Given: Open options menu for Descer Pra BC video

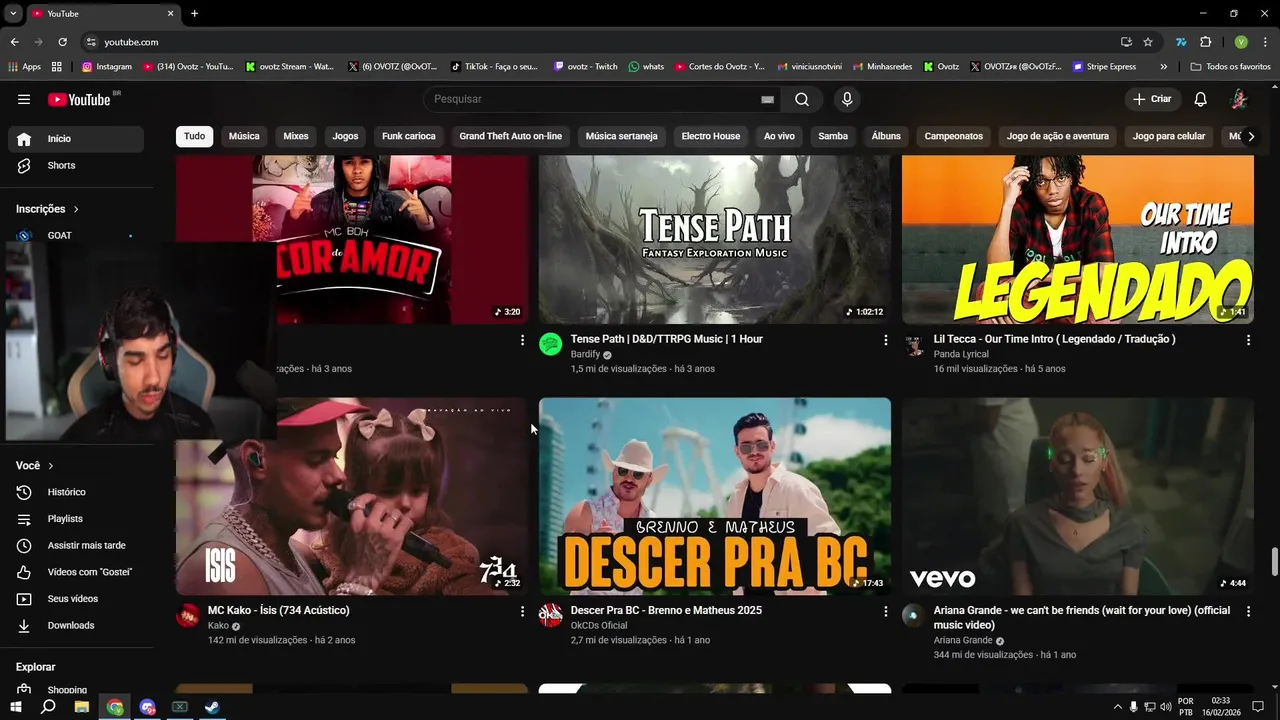Looking at the screenshot, I should point(885,611).
